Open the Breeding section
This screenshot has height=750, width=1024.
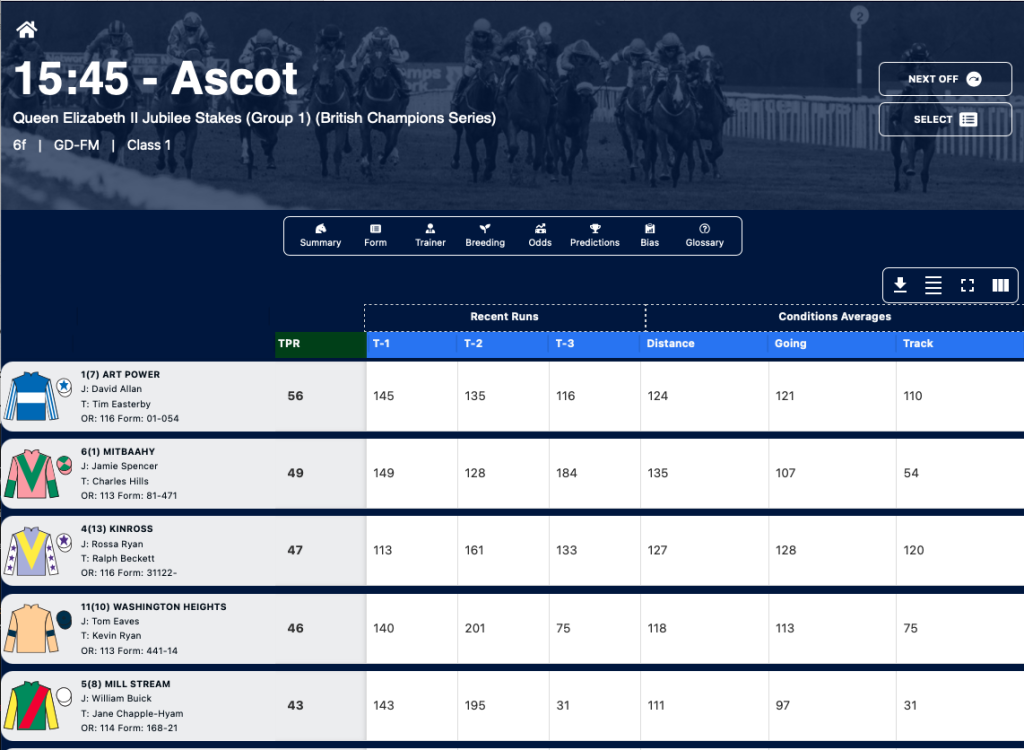485,236
